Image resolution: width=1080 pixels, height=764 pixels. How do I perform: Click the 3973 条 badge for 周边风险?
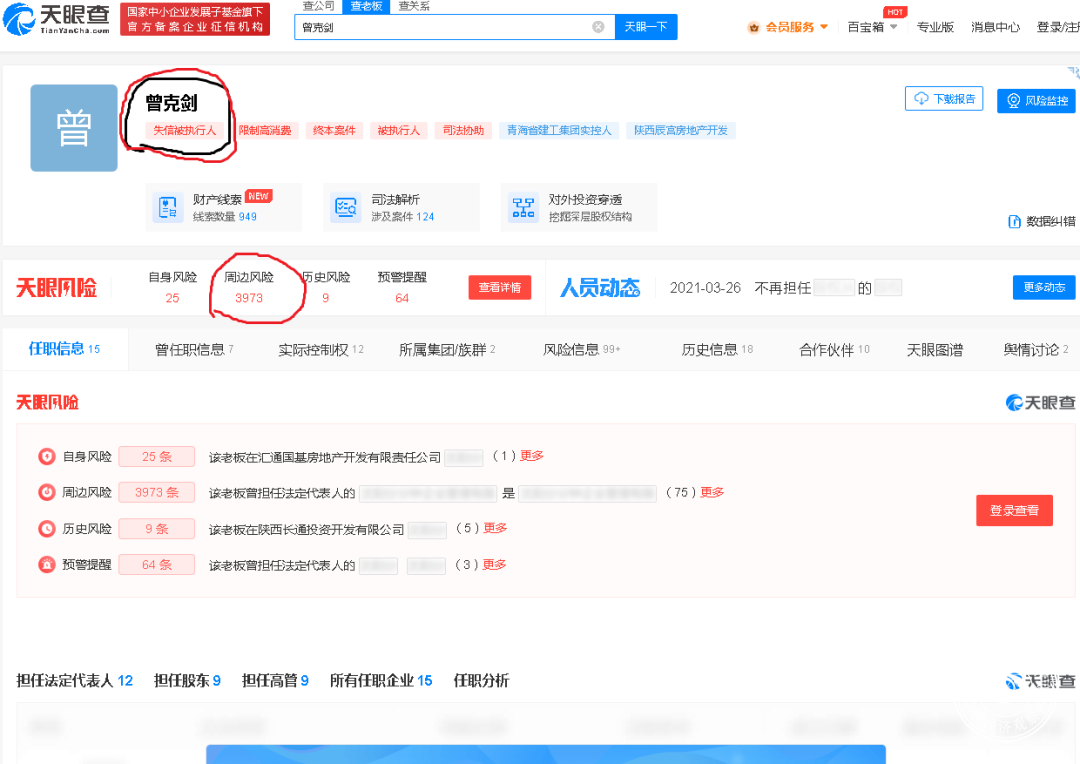(157, 492)
